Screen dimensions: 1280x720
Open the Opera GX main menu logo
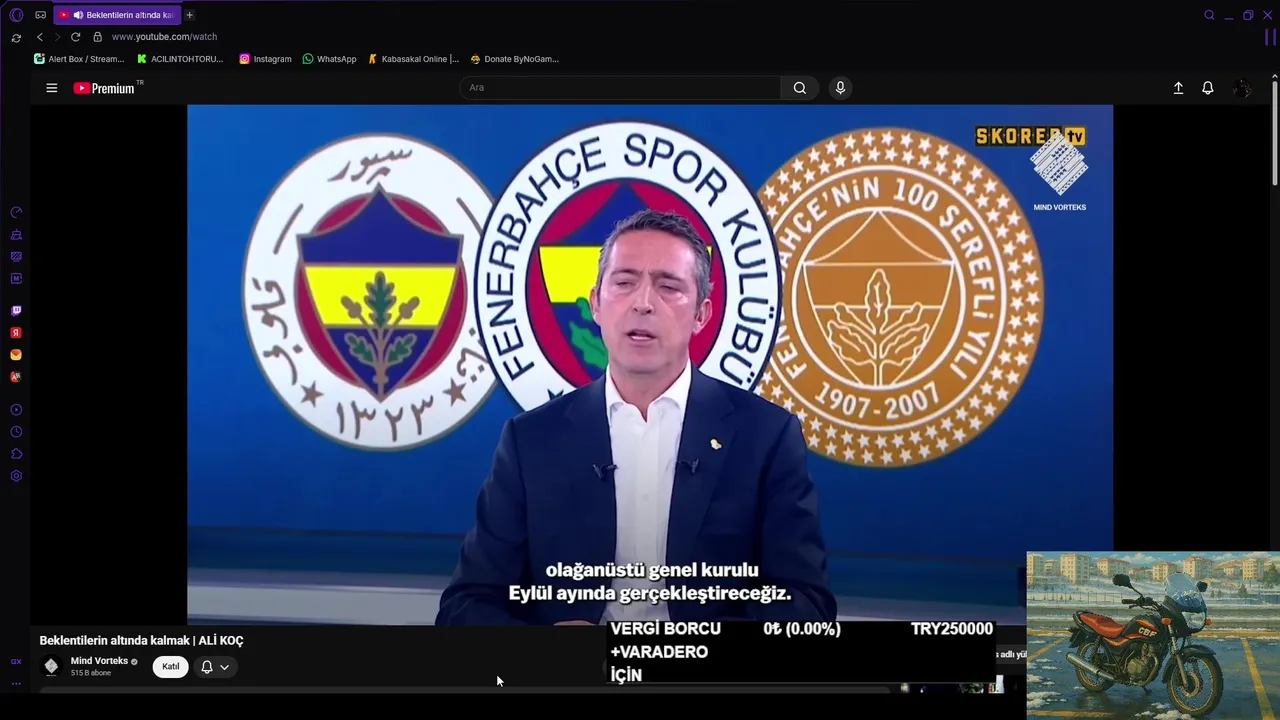point(16,15)
